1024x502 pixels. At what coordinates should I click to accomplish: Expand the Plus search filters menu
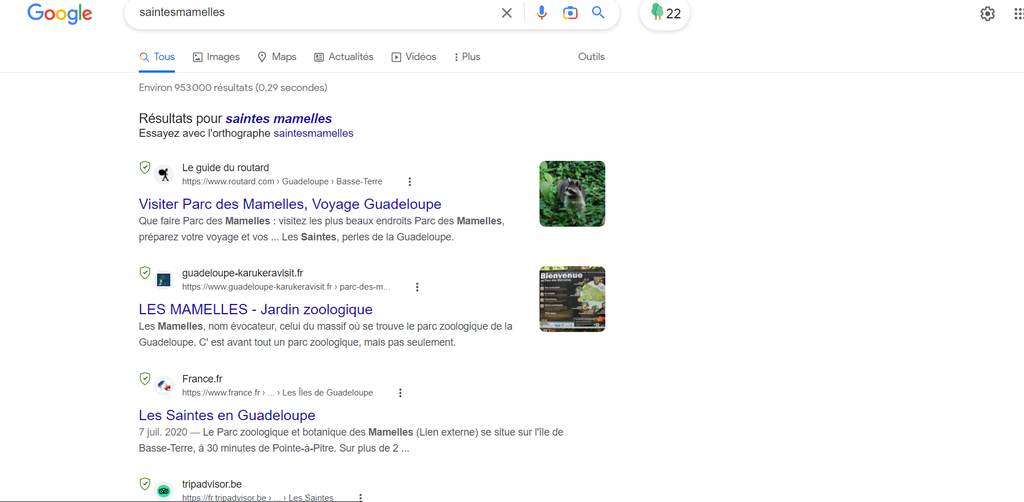tap(467, 57)
